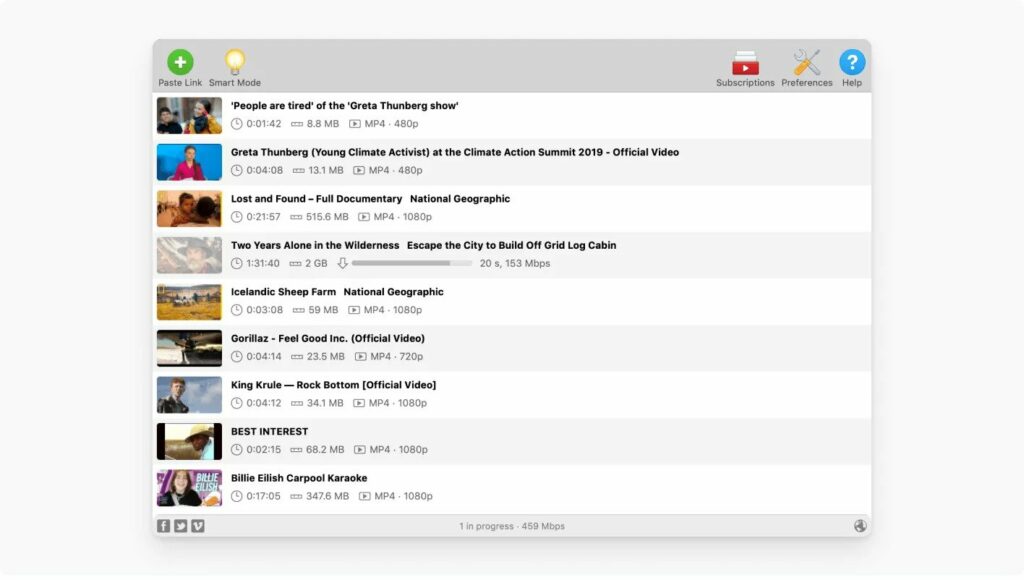Screen dimensions: 1024x580
Task: Click the Two Years Alone download progress bar
Action: [411, 263]
